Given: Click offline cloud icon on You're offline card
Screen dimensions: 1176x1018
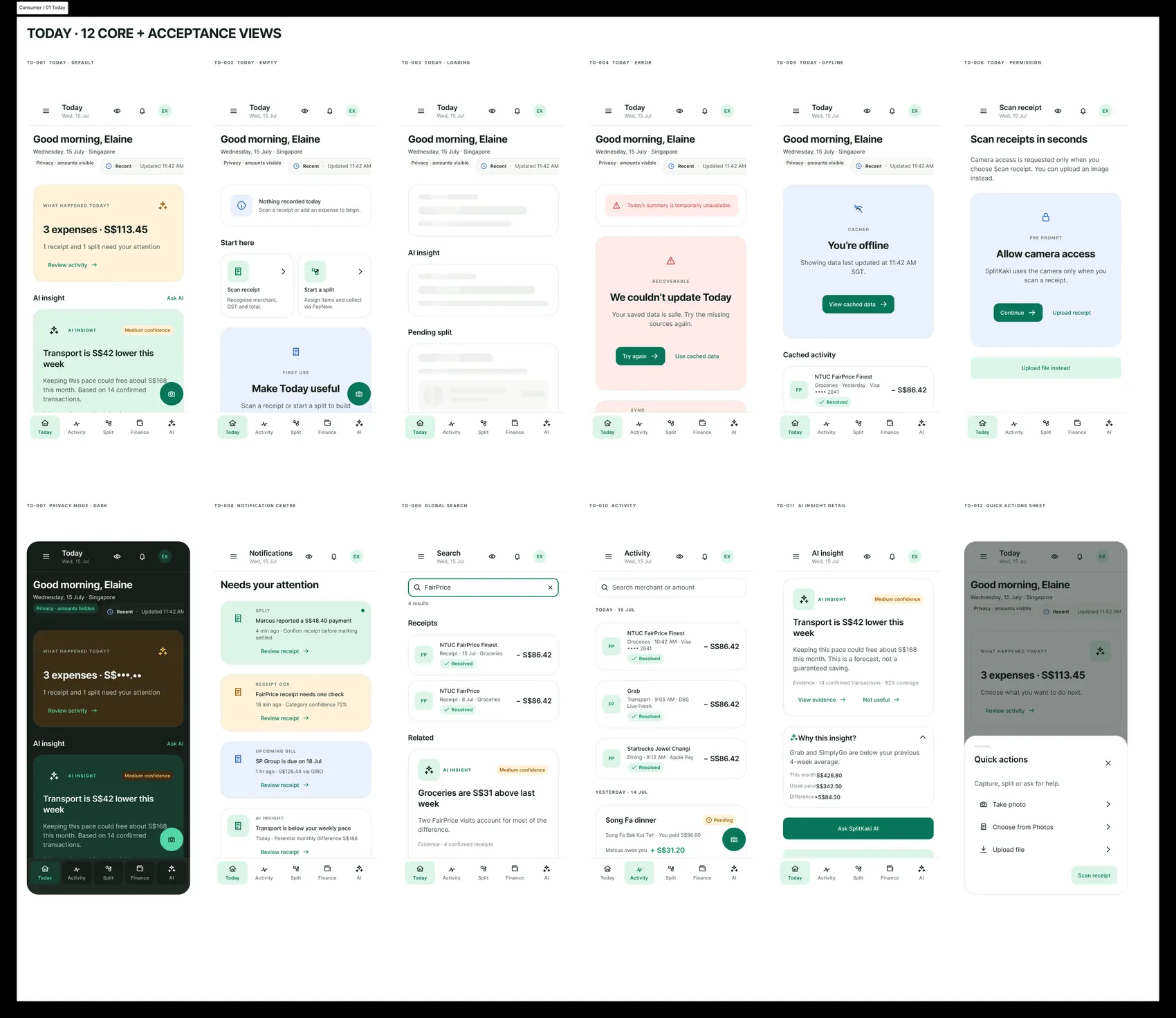Looking at the screenshot, I should coord(858,208).
